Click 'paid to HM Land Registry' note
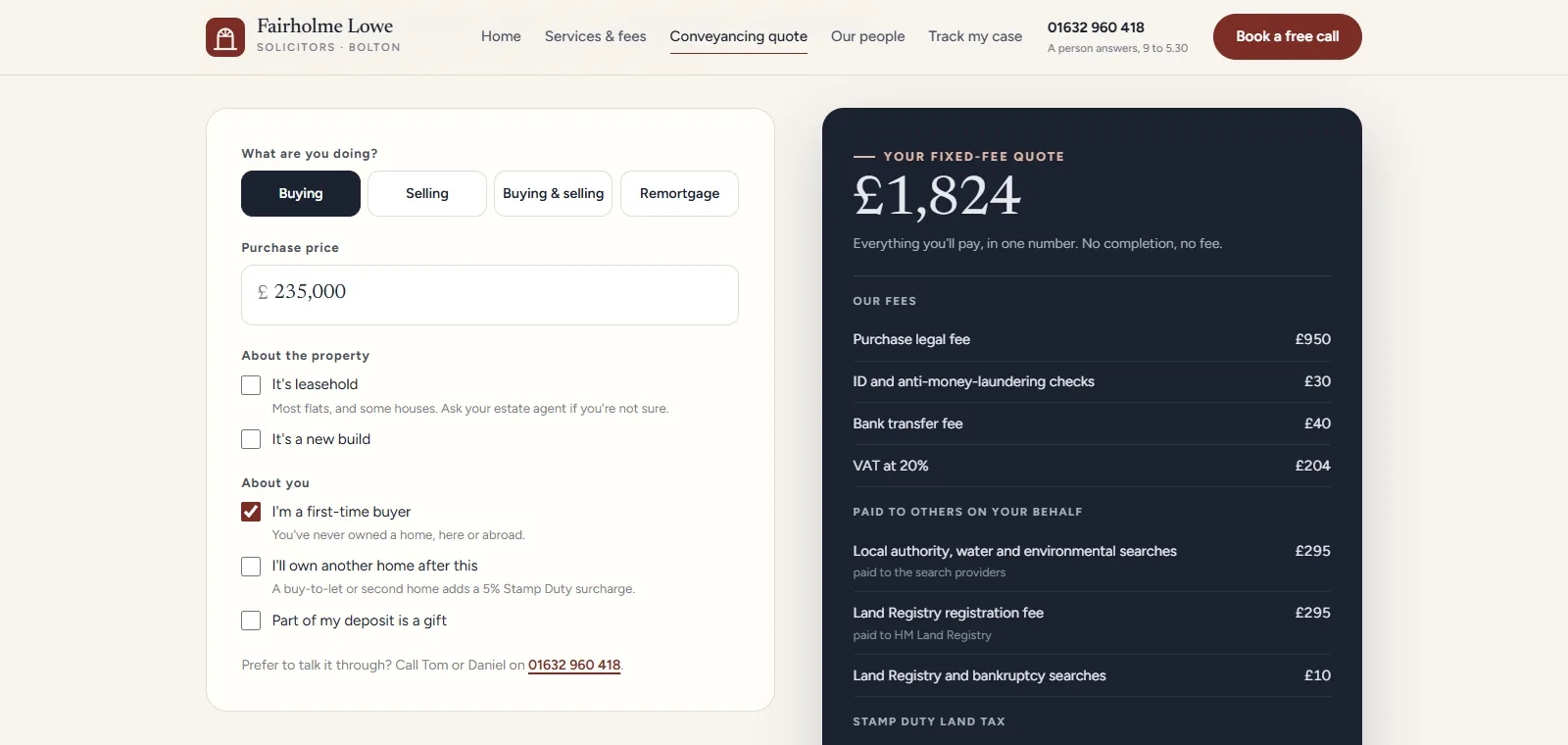The width and height of the screenshot is (1568, 745). [x=922, y=635]
